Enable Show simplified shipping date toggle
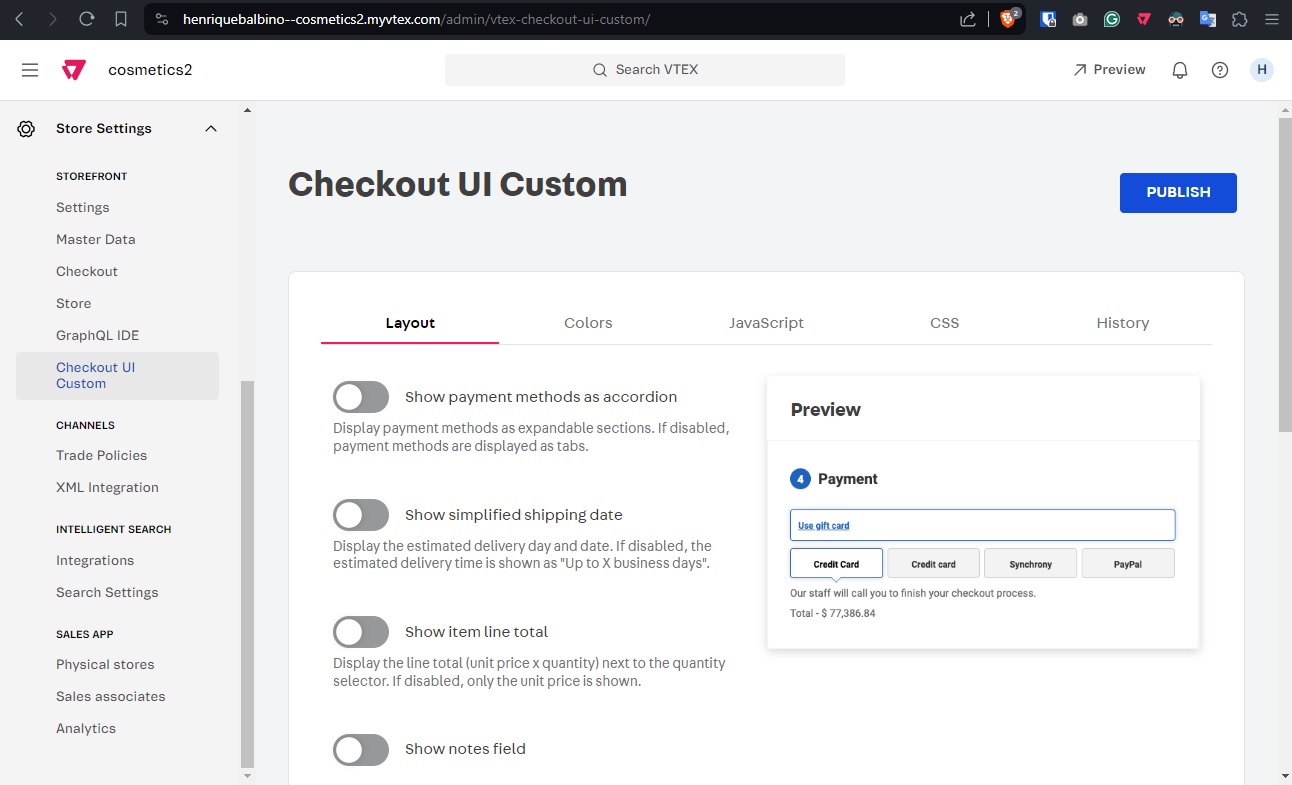 361,515
